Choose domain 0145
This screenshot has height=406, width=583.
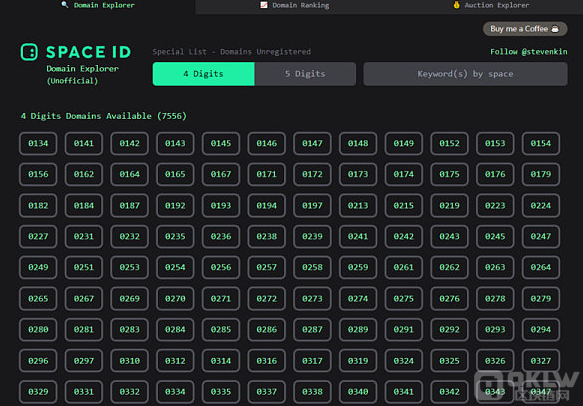point(221,144)
